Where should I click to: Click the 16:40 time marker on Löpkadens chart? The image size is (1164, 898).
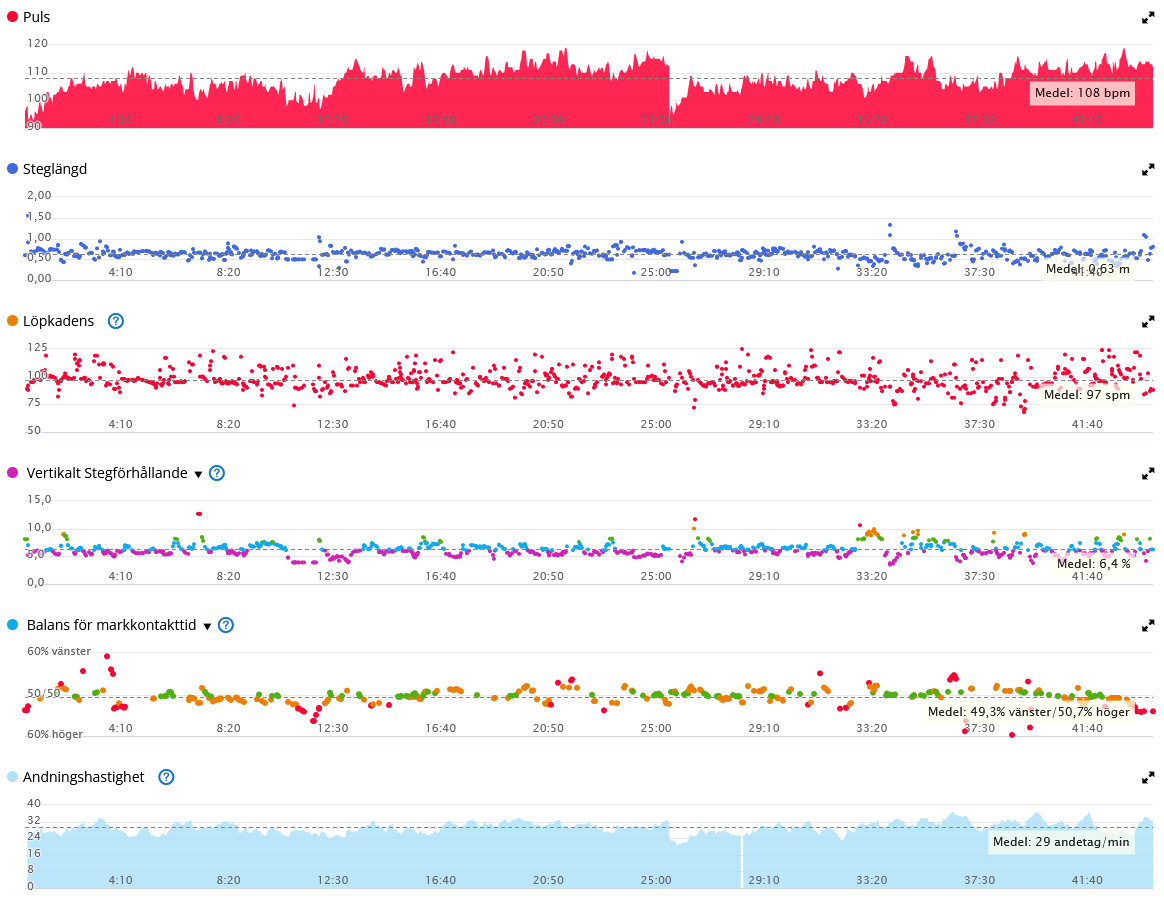(440, 425)
